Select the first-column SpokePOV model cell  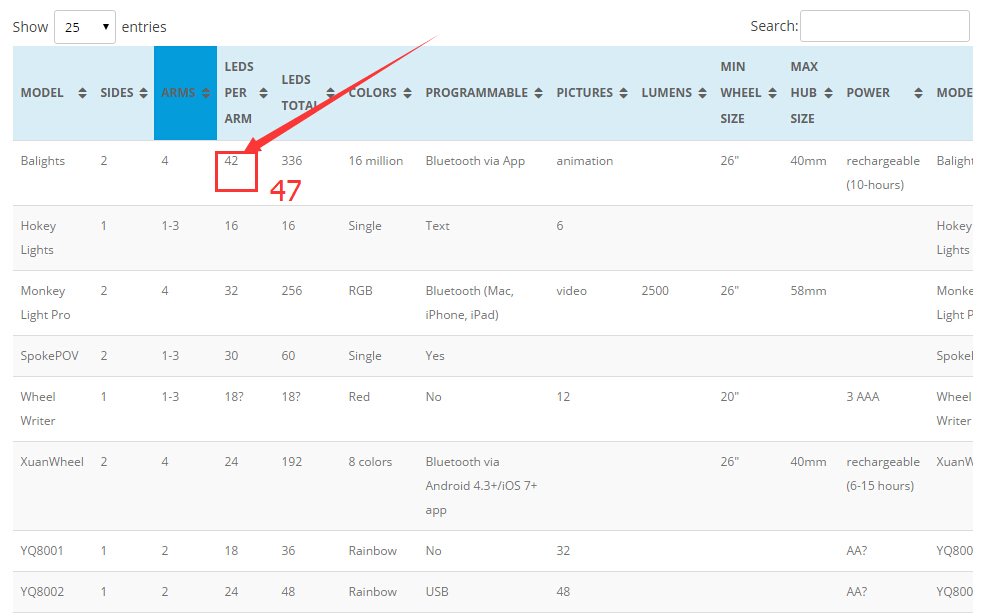[x=49, y=356]
